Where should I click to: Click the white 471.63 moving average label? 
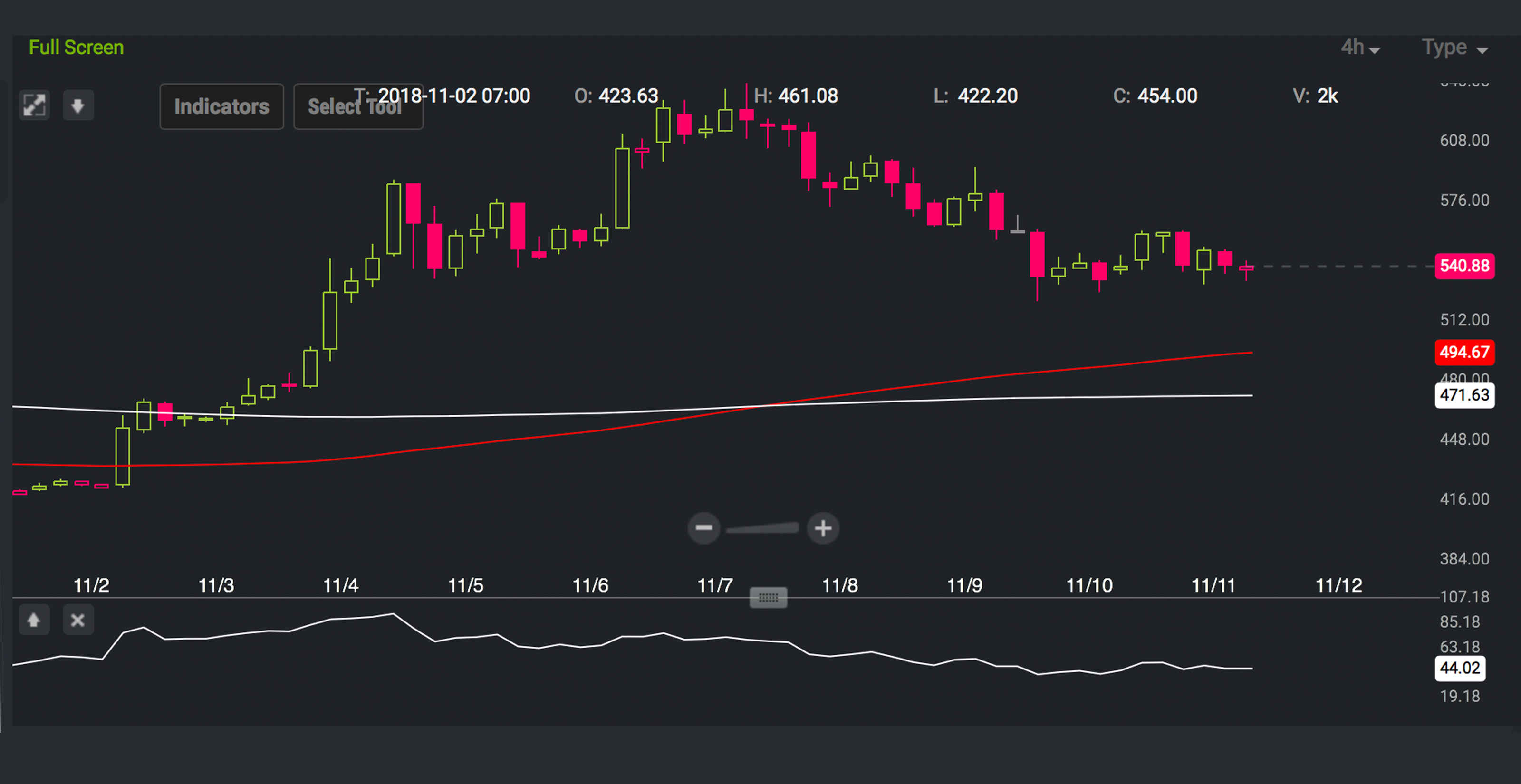1464,395
